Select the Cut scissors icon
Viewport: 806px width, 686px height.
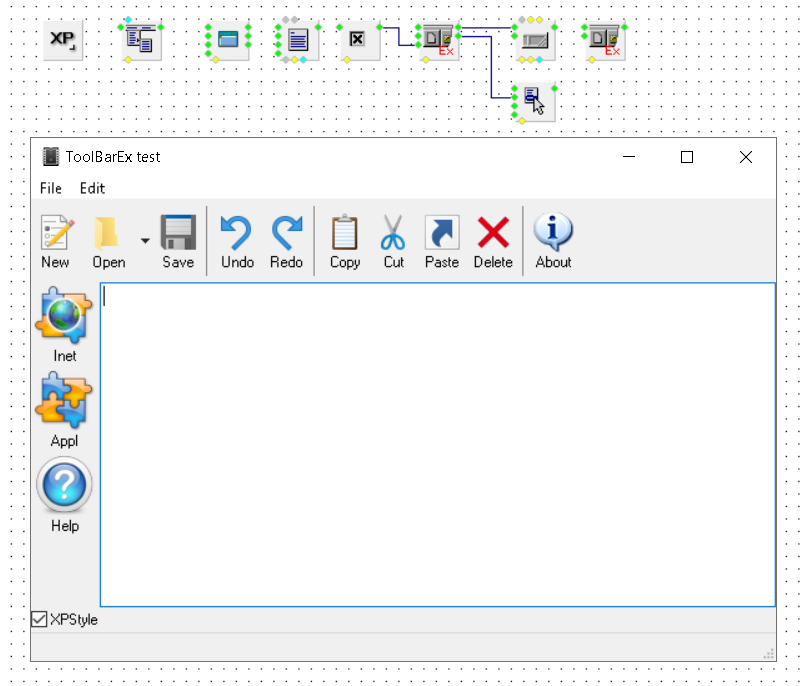[393, 233]
